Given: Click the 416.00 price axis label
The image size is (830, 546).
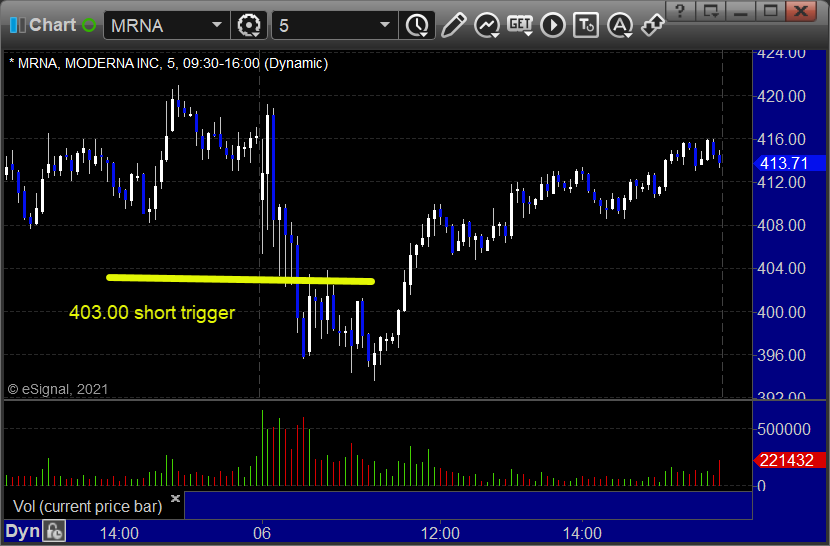Looking at the screenshot, I should coord(781,139).
